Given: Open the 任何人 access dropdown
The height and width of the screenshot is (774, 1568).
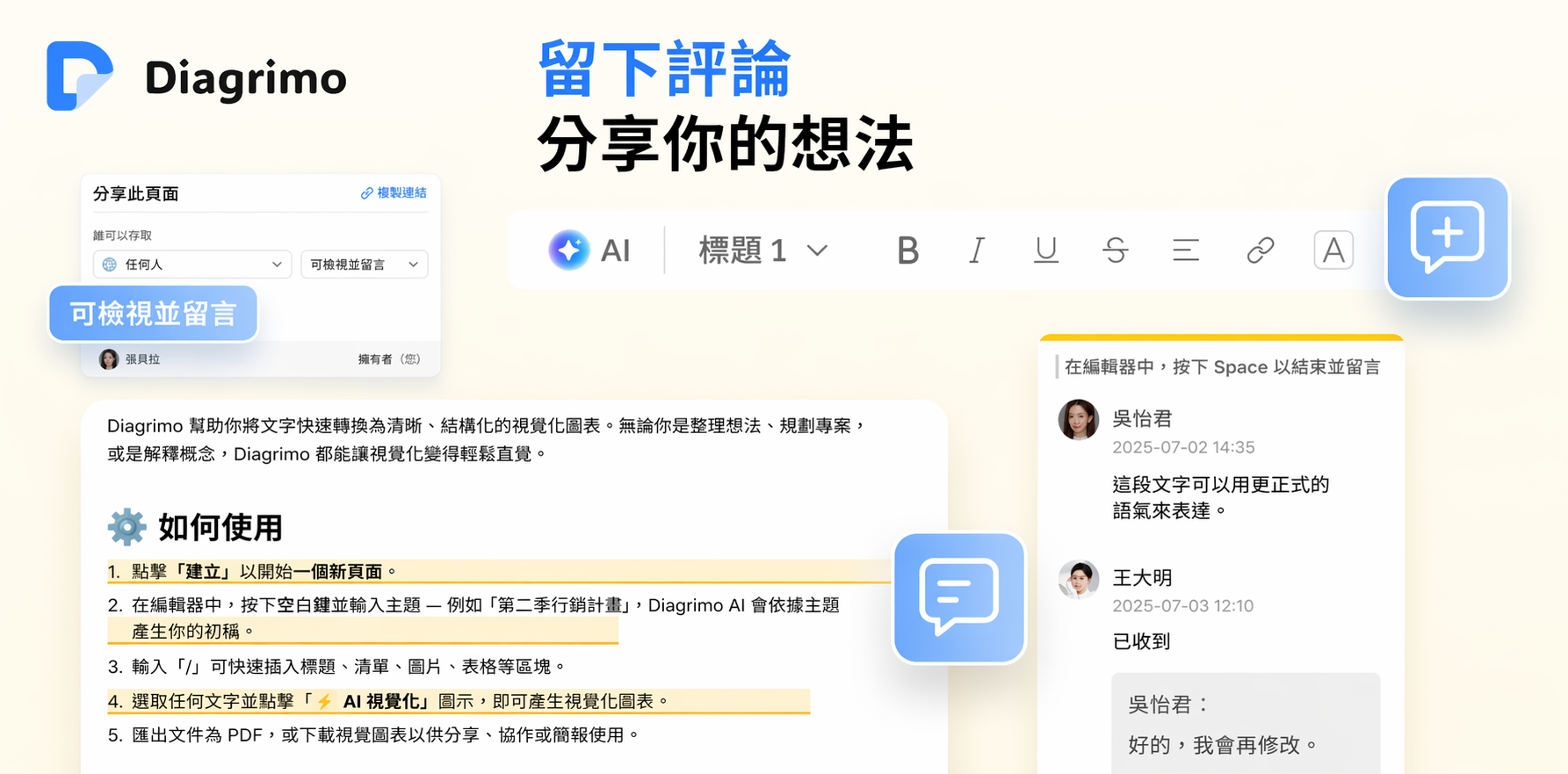Looking at the screenshot, I should pos(192,264).
